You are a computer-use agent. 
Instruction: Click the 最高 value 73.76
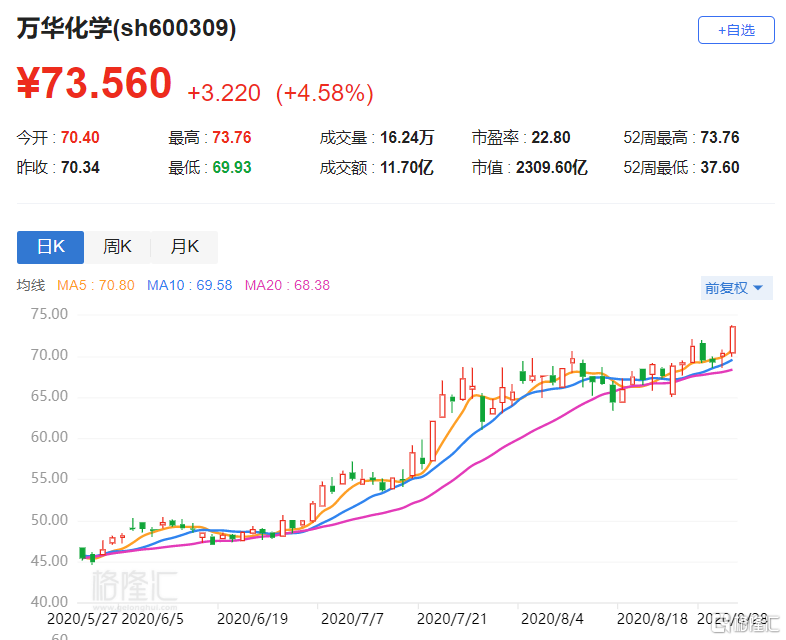[232, 137]
